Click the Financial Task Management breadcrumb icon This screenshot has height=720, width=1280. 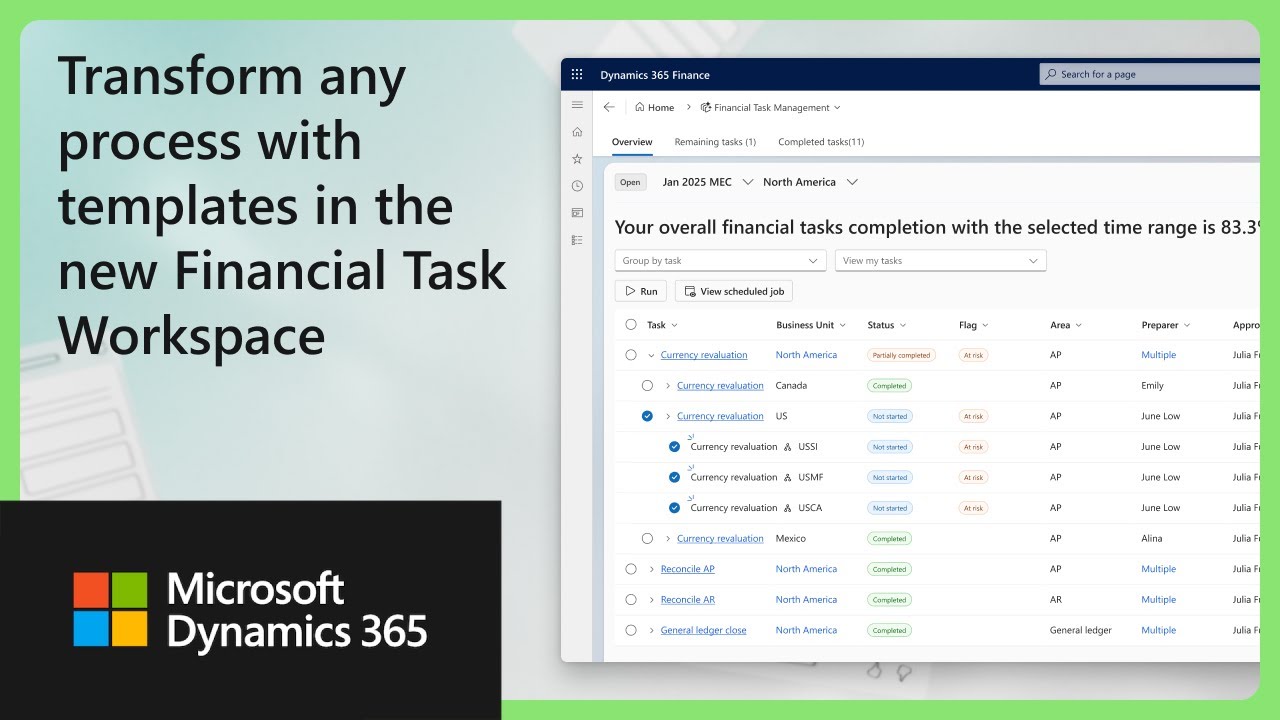(706, 107)
